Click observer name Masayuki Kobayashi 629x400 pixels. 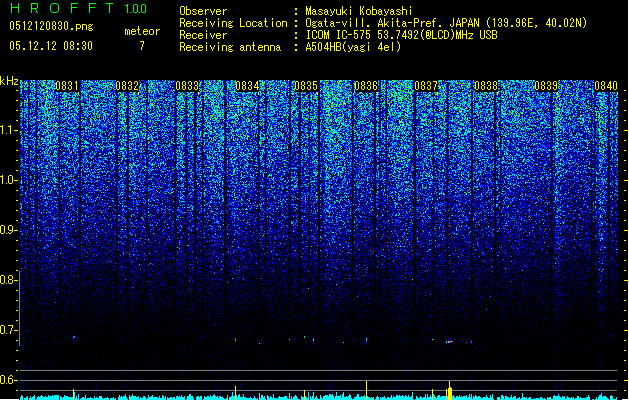pos(359,11)
